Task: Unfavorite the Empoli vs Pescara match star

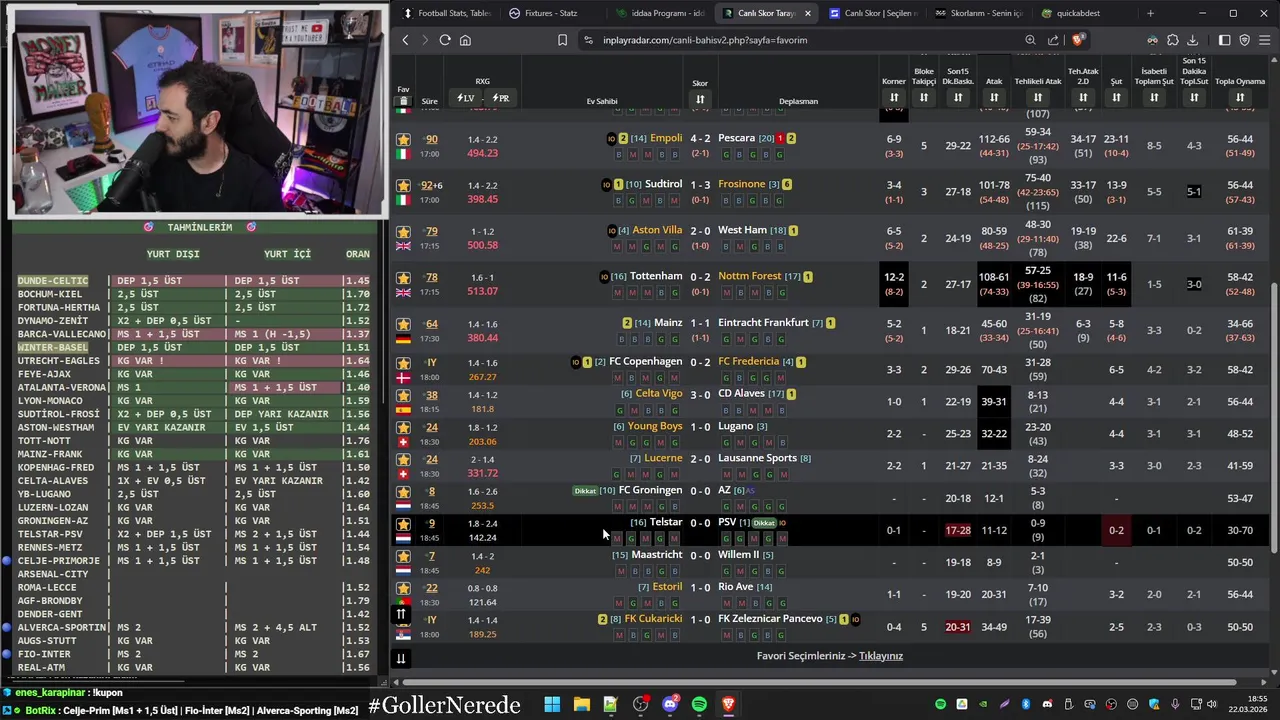Action: 403,139
